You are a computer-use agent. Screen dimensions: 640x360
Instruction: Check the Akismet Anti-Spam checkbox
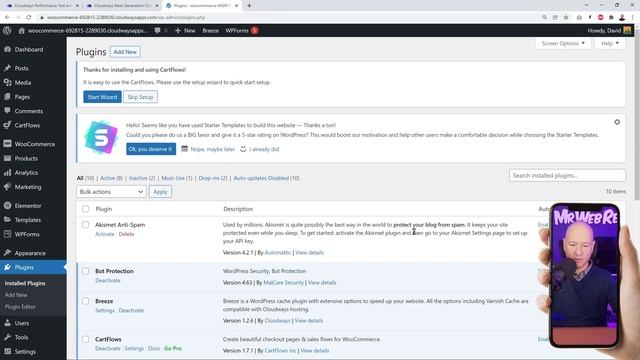coord(85,225)
